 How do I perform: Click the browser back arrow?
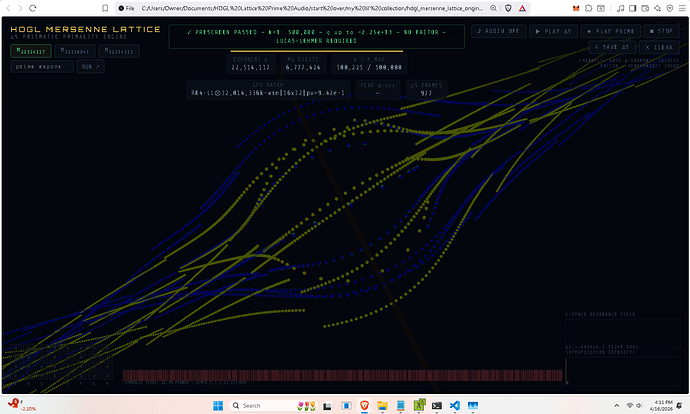(x=10, y=7)
